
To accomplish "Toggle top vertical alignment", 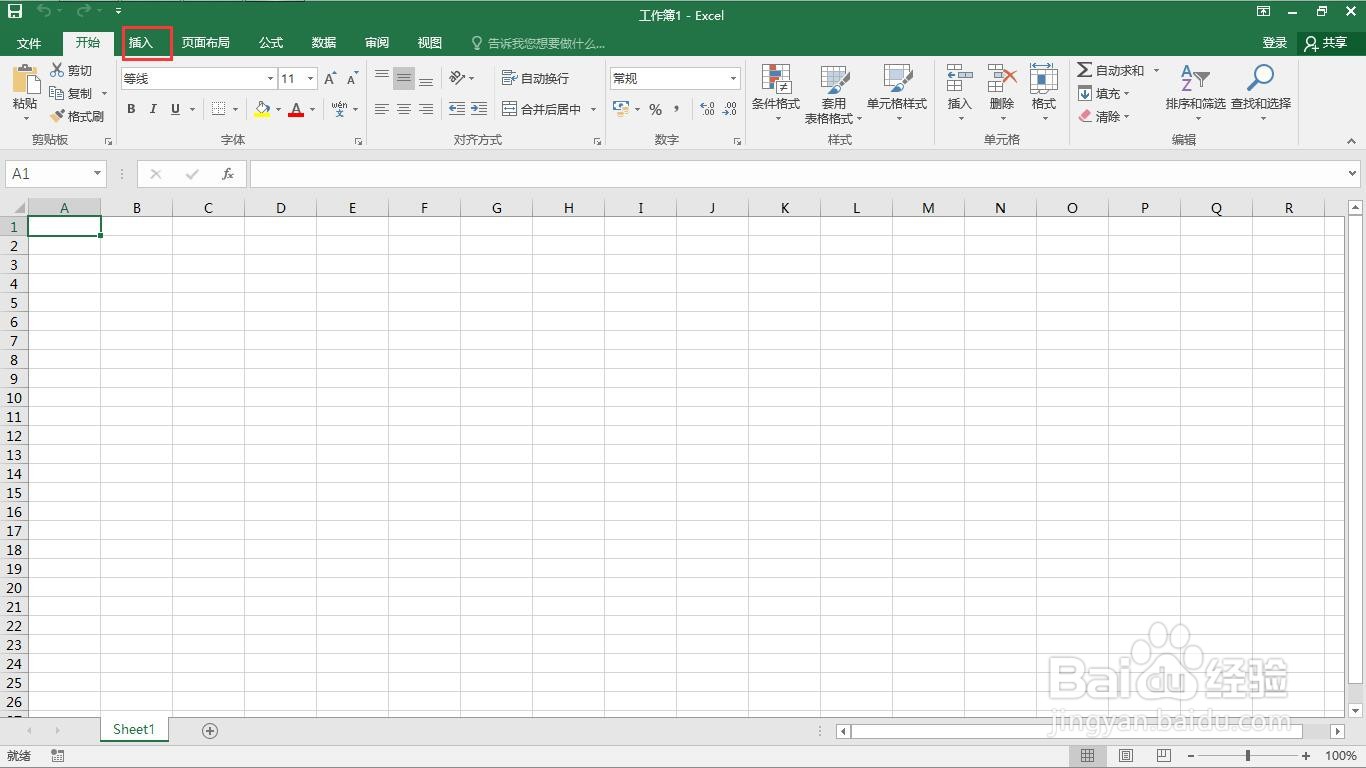I will pyautogui.click(x=381, y=78).
